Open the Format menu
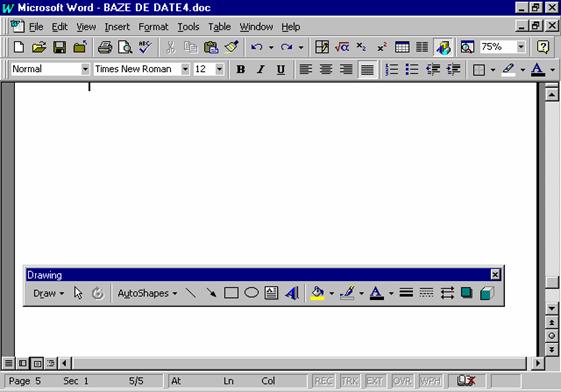This screenshot has height=392, width=561. pos(153,27)
